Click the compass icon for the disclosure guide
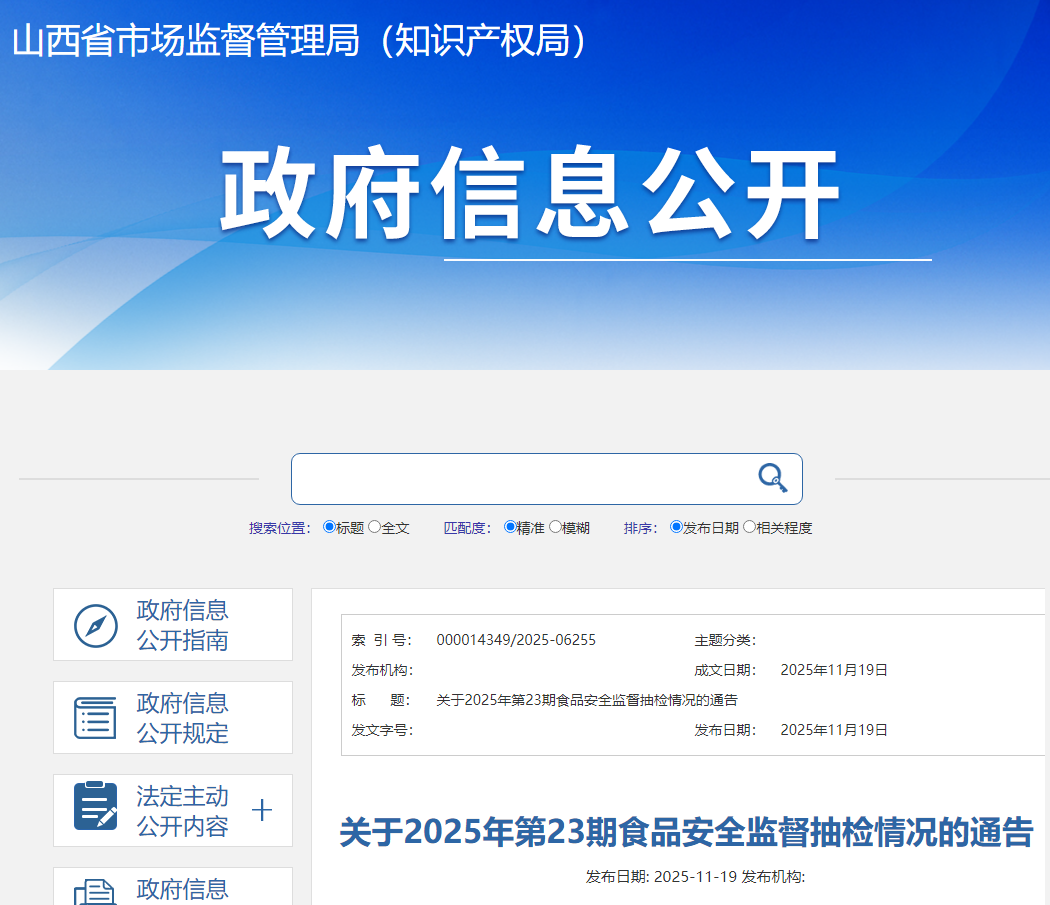The height and width of the screenshot is (905, 1050). click(96, 626)
